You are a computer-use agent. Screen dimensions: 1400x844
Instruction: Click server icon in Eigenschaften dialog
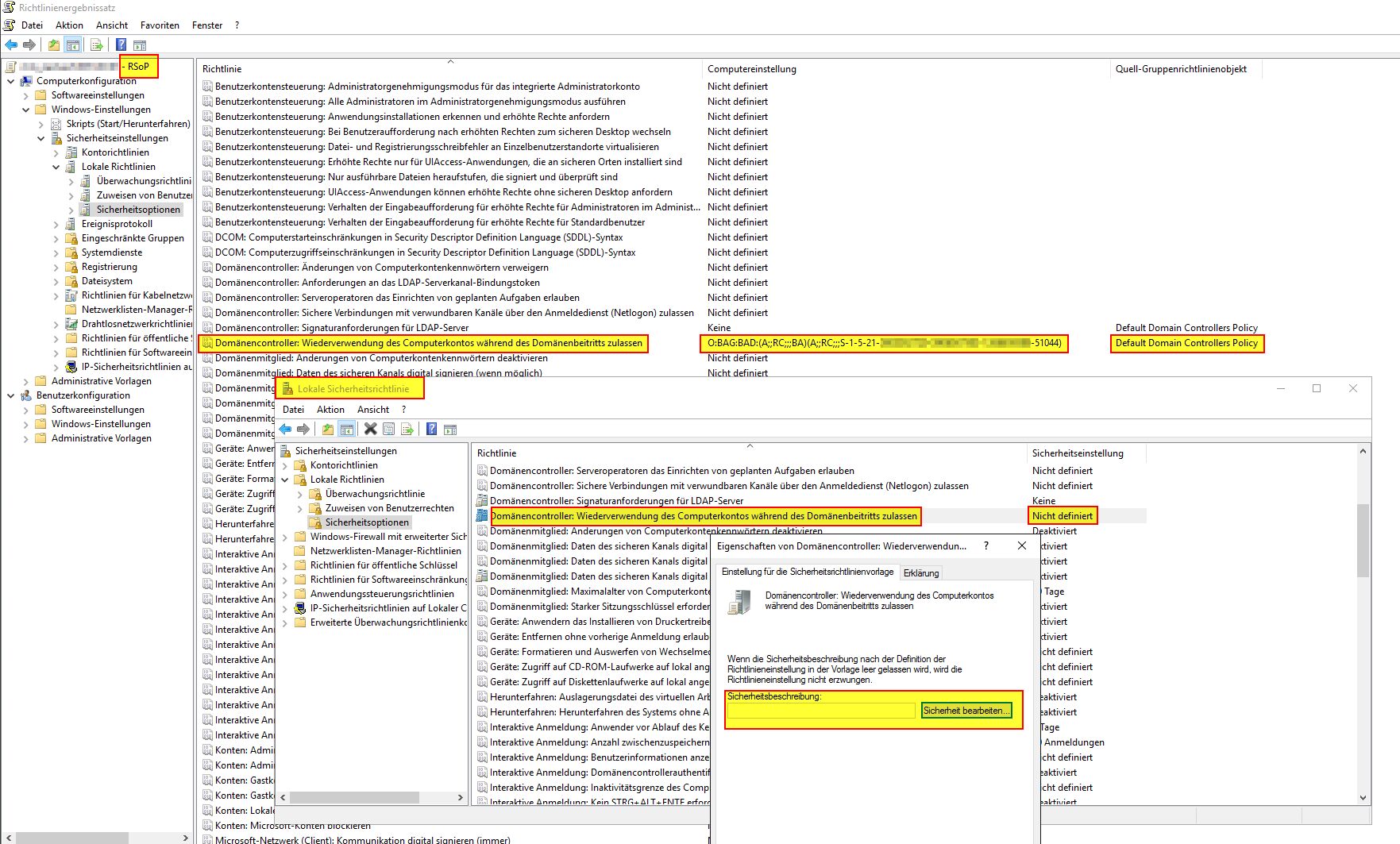click(739, 602)
